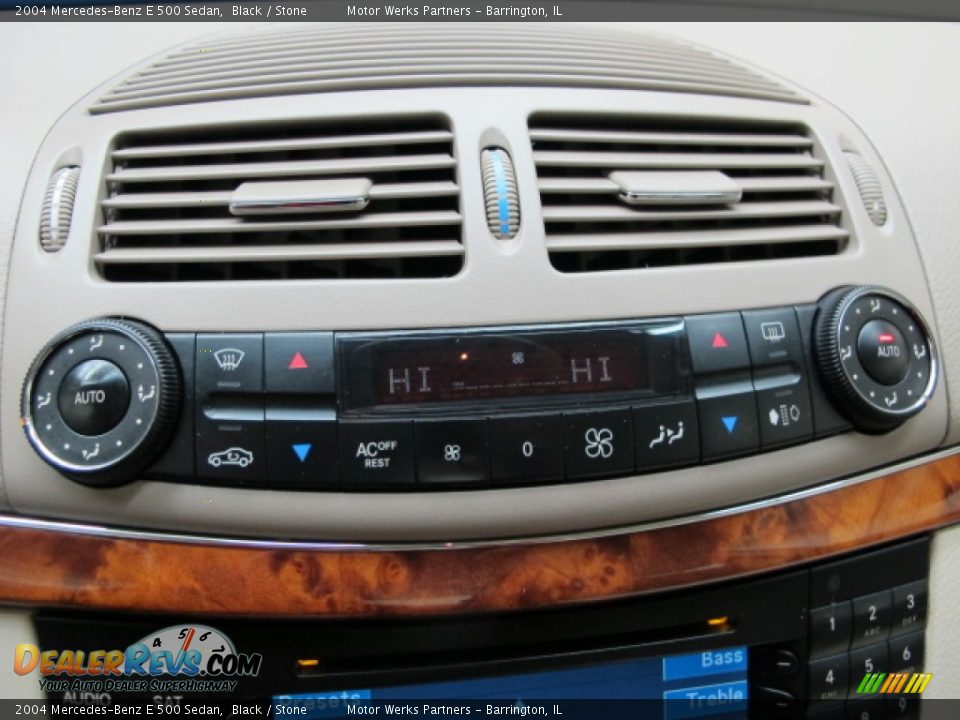Adjust the right side vent thumbwheel
960x720 pixels.
click(x=866, y=187)
